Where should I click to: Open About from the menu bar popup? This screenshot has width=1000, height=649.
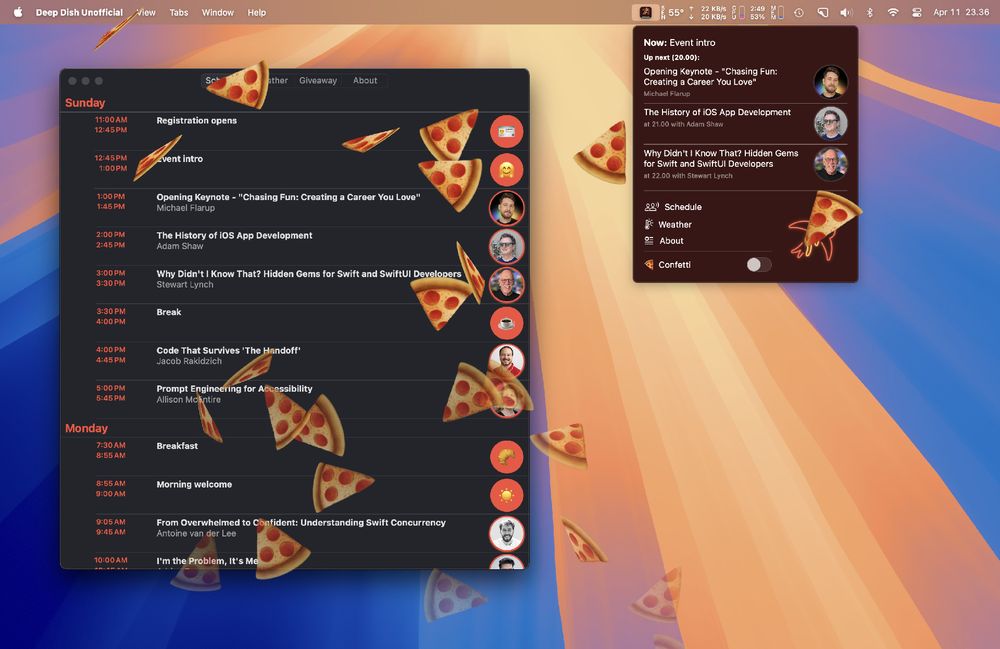(x=671, y=241)
